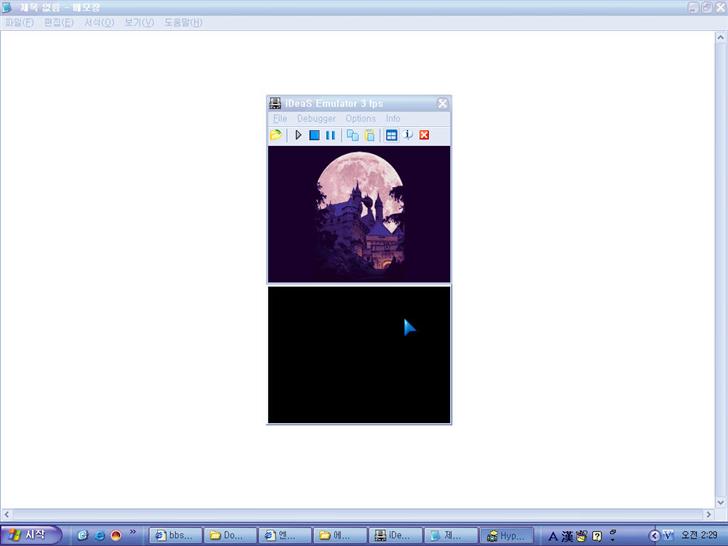Click the emulator top screen castle image
Image resolution: width=728 pixels, height=546 pixels.
point(359,214)
